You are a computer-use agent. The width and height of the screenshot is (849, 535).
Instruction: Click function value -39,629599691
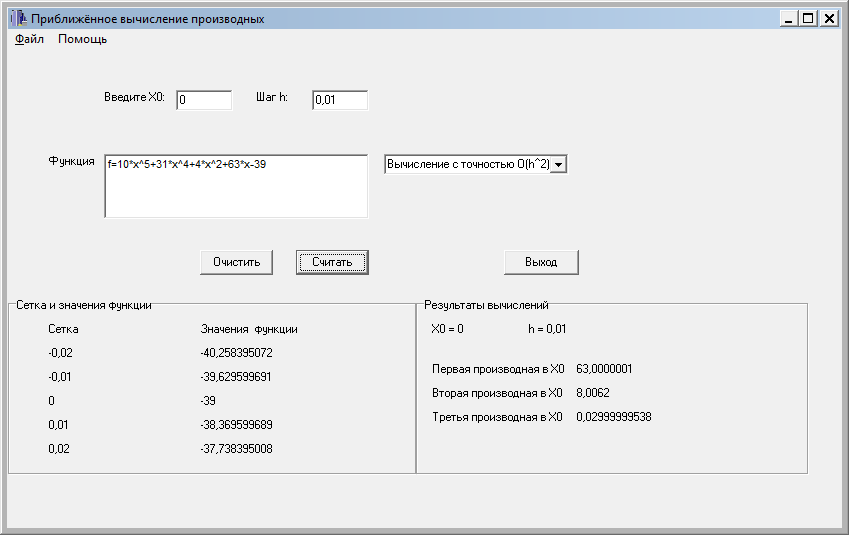click(236, 376)
